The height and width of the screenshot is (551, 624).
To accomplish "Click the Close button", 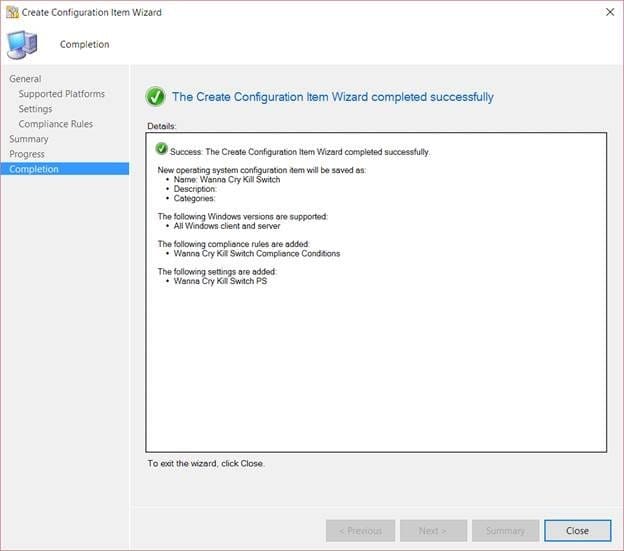I will point(577,530).
